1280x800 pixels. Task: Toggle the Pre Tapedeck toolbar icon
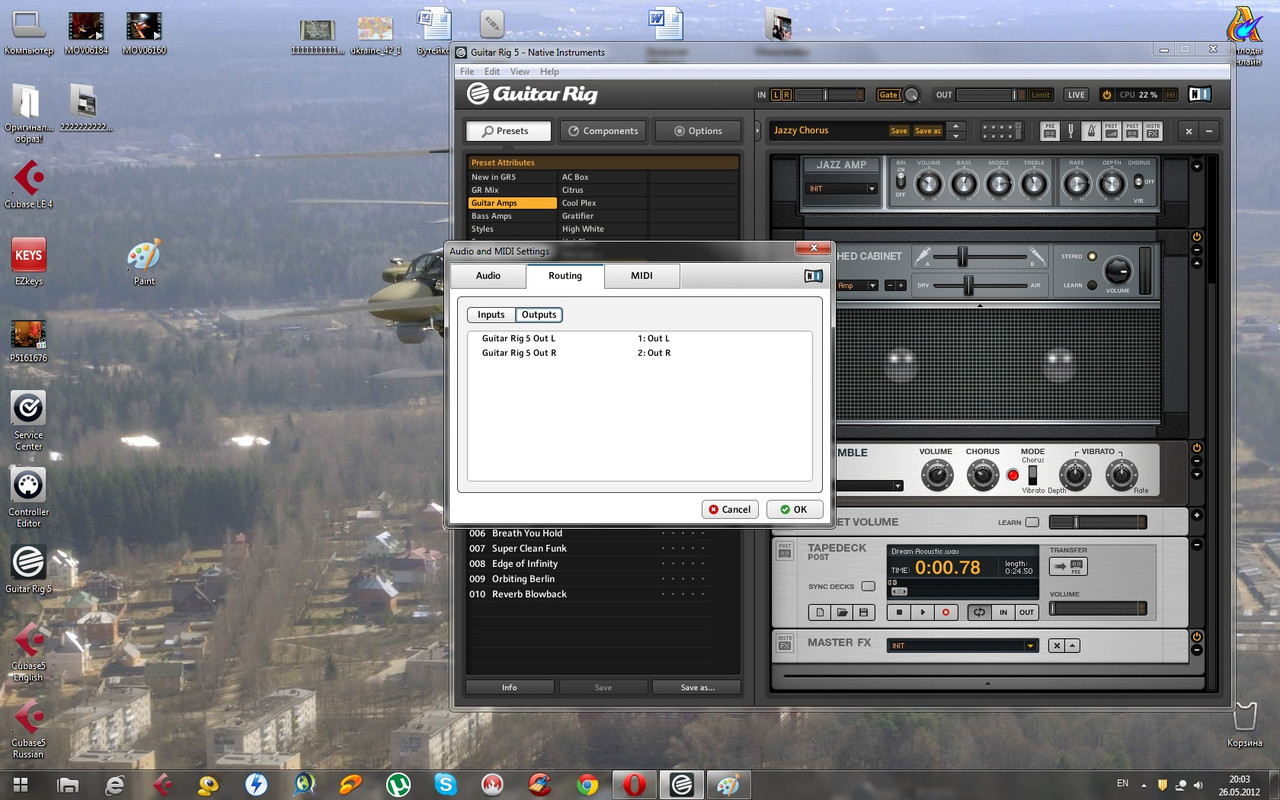1050,130
